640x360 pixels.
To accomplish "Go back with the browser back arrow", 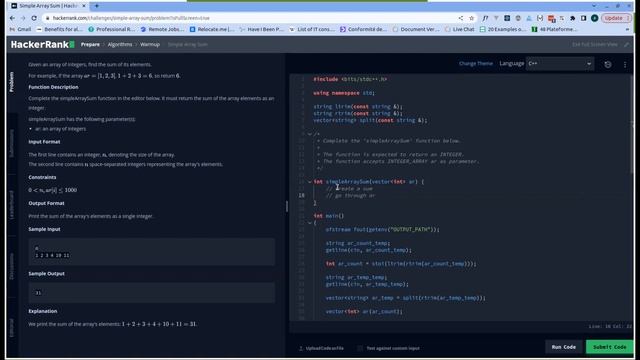I will (x=12, y=18).
